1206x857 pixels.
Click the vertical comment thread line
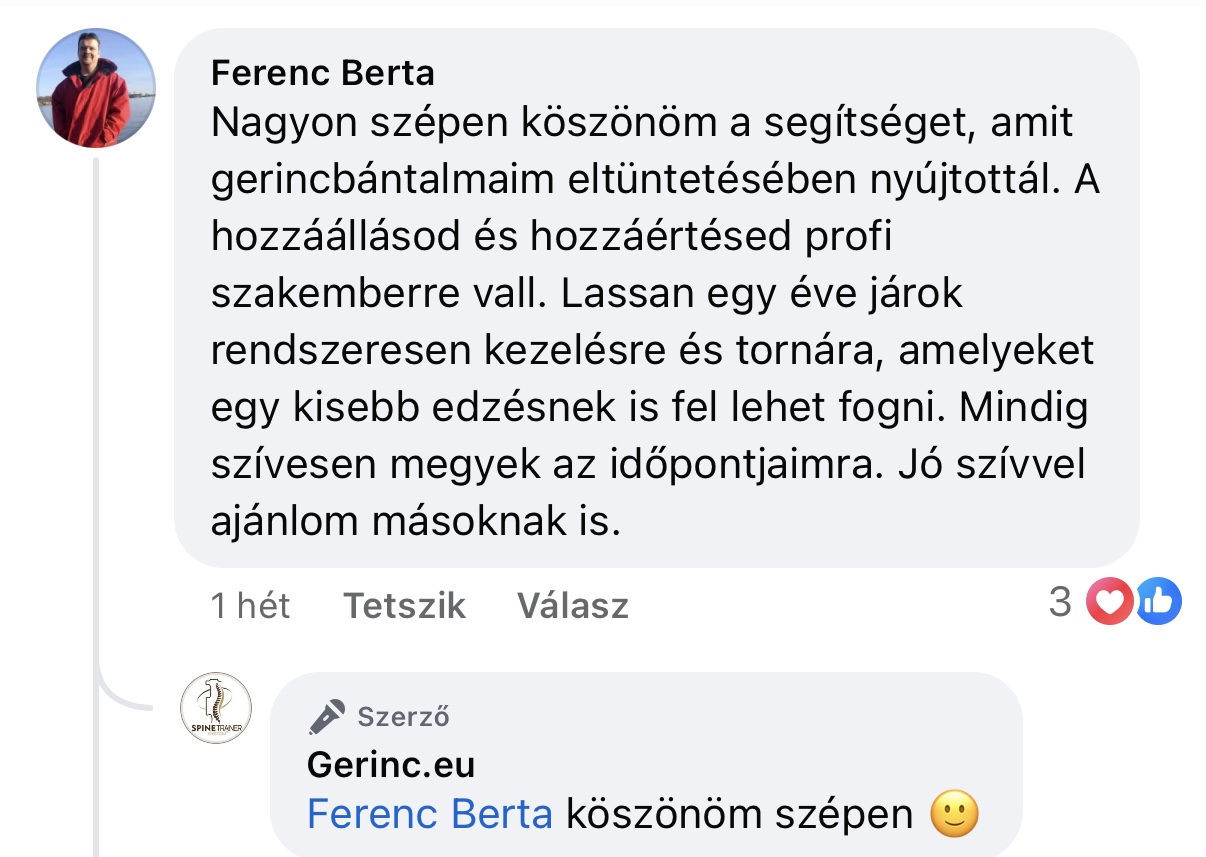coord(97,400)
